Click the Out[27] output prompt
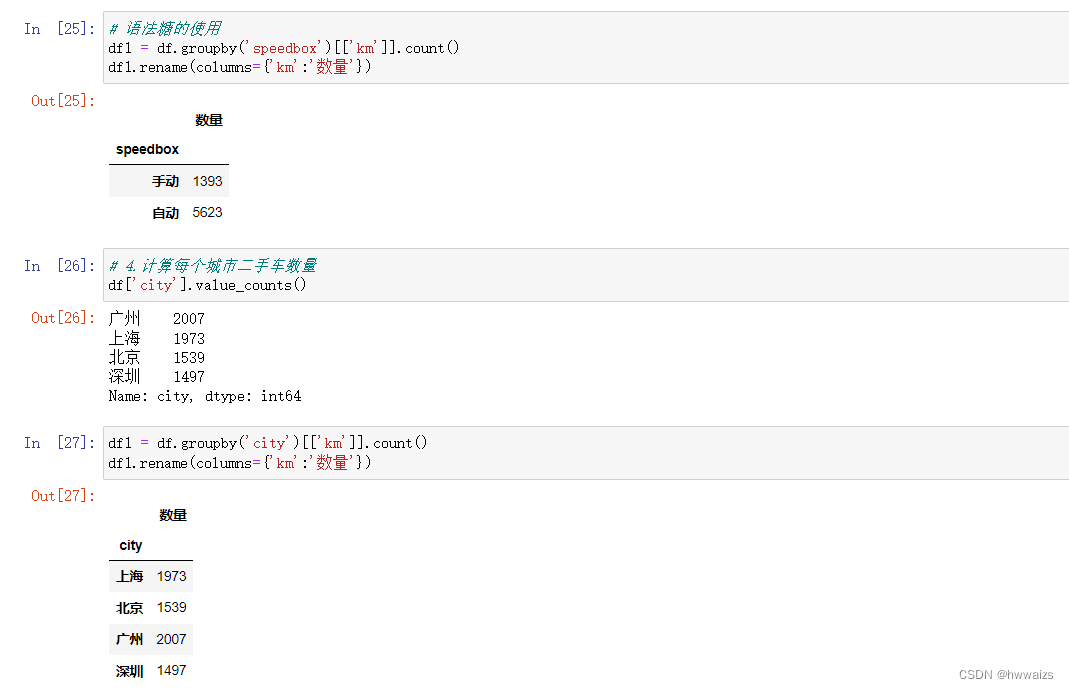 point(63,496)
